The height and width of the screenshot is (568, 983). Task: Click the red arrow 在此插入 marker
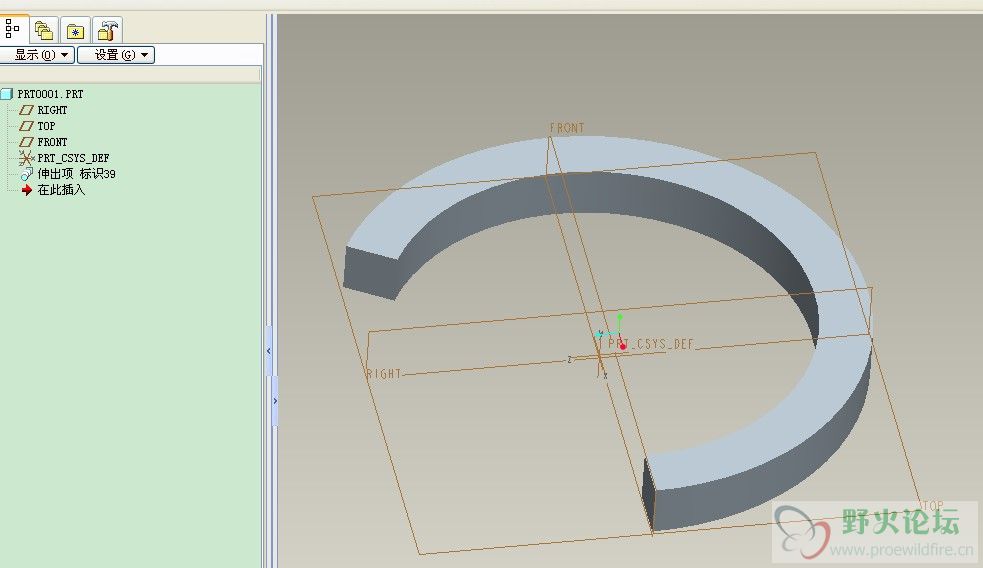pyautogui.click(x=26, y=190)
